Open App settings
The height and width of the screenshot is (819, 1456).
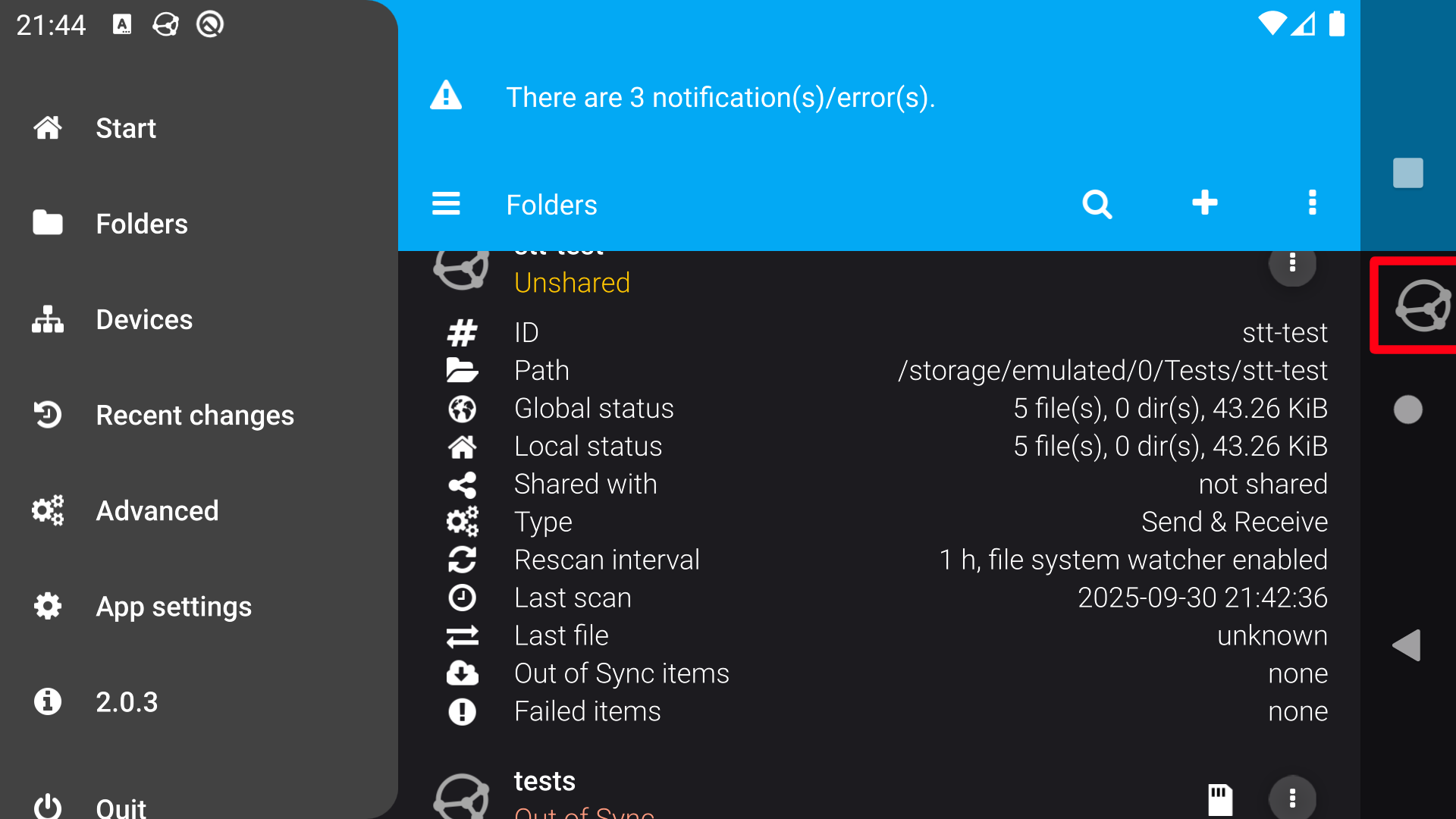click(x=173, y=606)
